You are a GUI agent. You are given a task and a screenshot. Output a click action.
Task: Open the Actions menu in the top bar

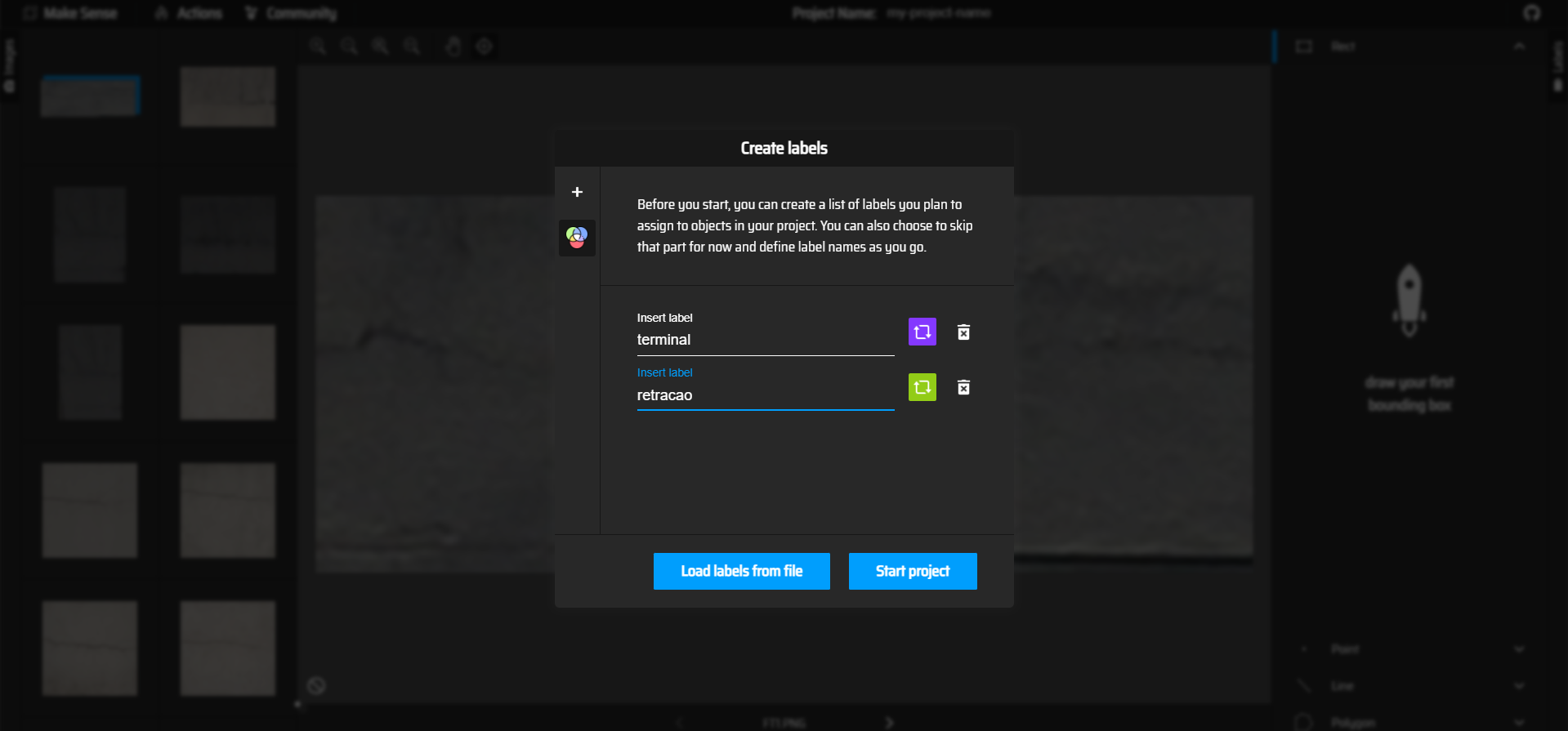tap(190, 13)
